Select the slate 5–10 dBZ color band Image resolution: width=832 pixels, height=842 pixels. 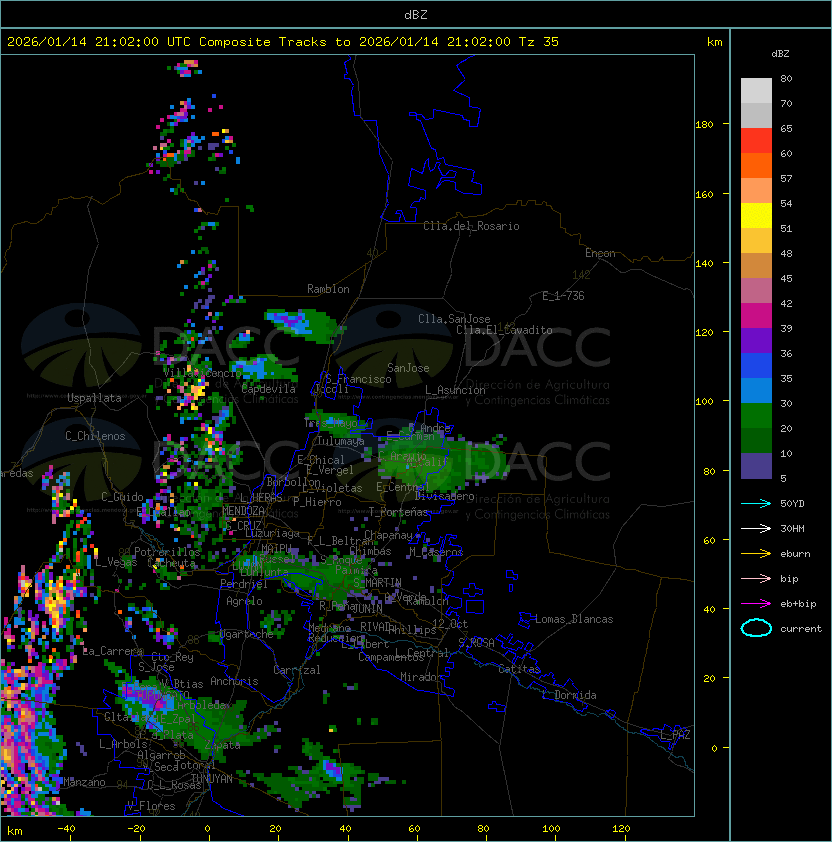[x=756, y=466]
